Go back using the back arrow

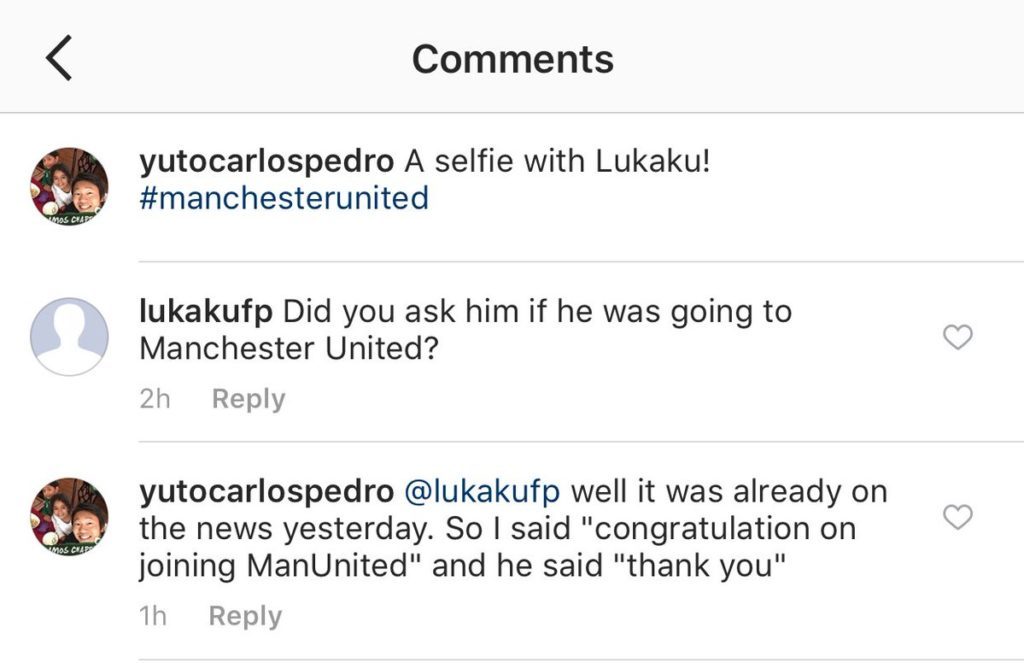(59, 59)
